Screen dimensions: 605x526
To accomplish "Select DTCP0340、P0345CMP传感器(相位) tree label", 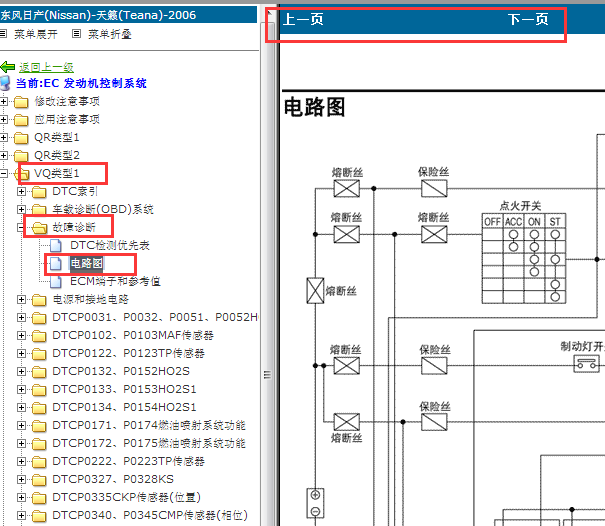I will (150, 515).
